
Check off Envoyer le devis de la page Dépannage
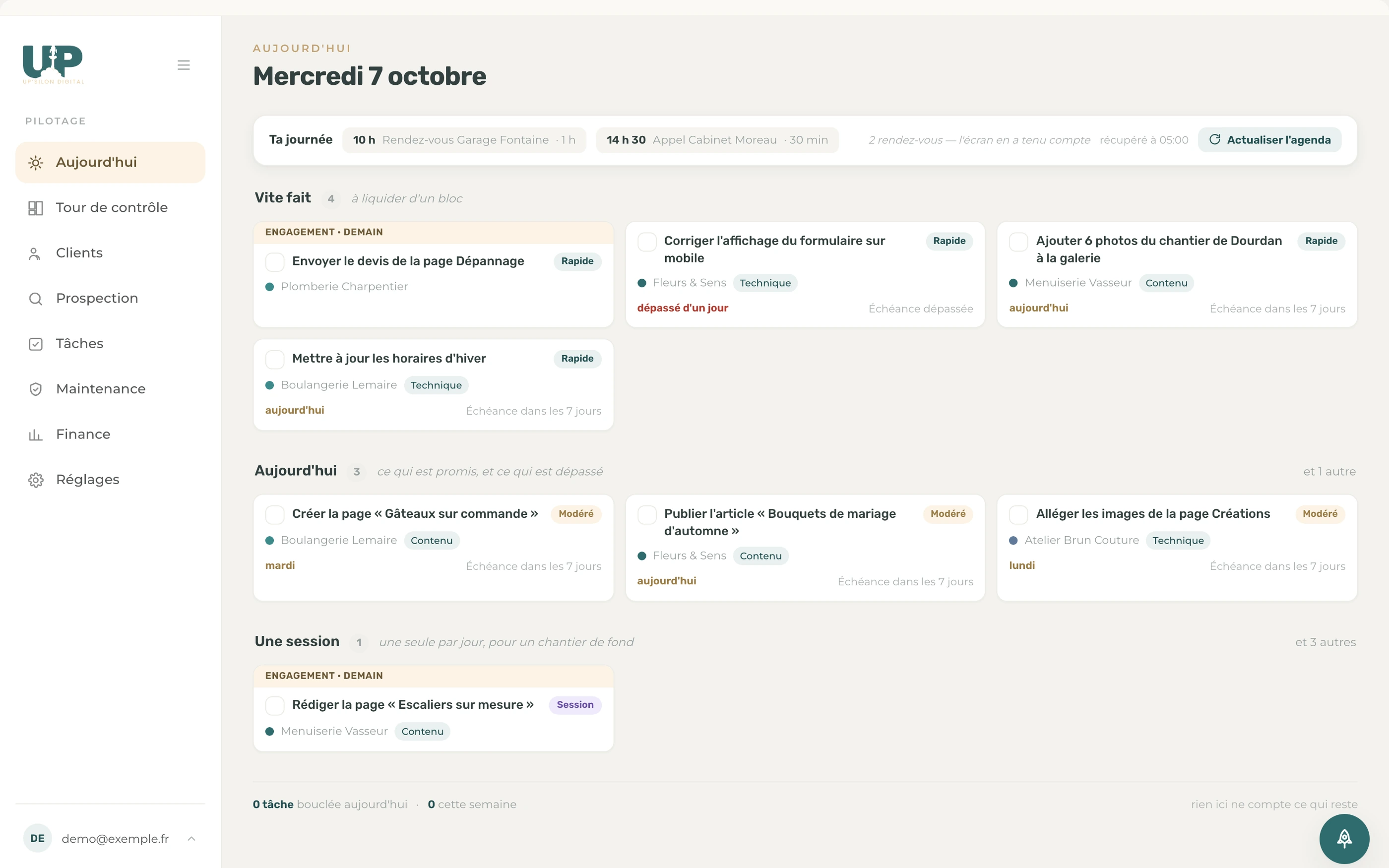pos(275,262)
